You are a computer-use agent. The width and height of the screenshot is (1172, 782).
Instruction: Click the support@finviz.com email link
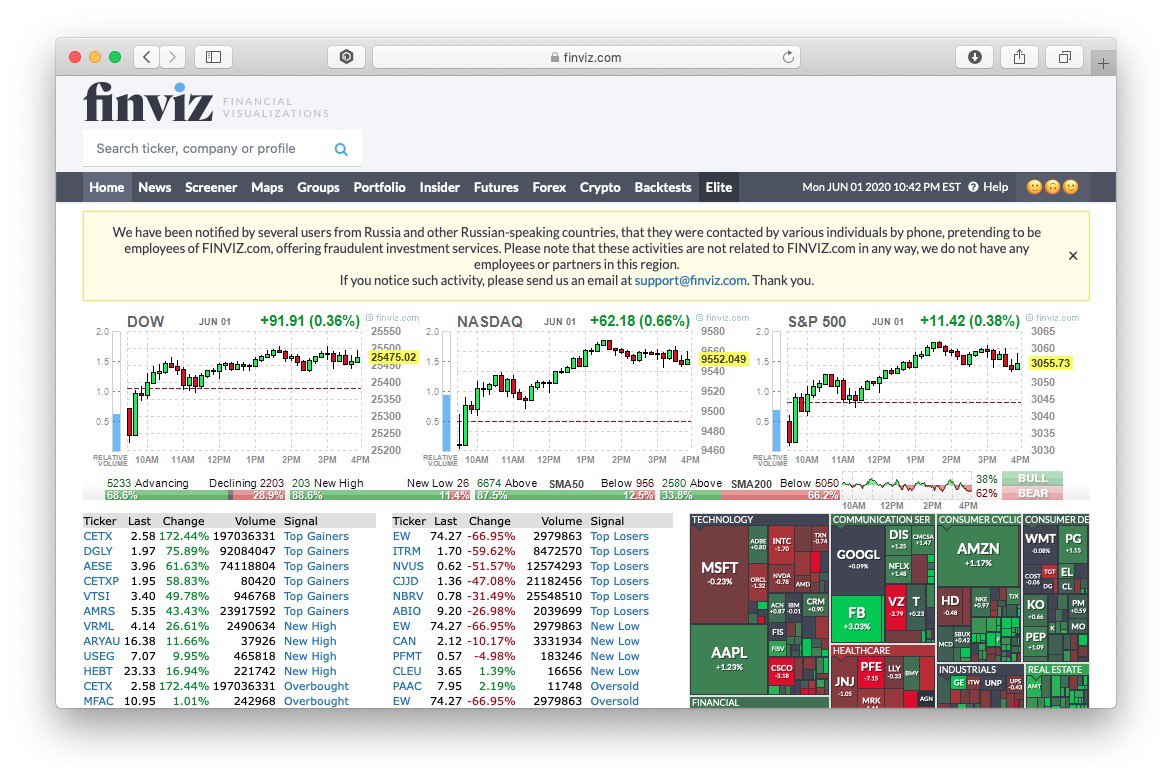pos(691,280)
